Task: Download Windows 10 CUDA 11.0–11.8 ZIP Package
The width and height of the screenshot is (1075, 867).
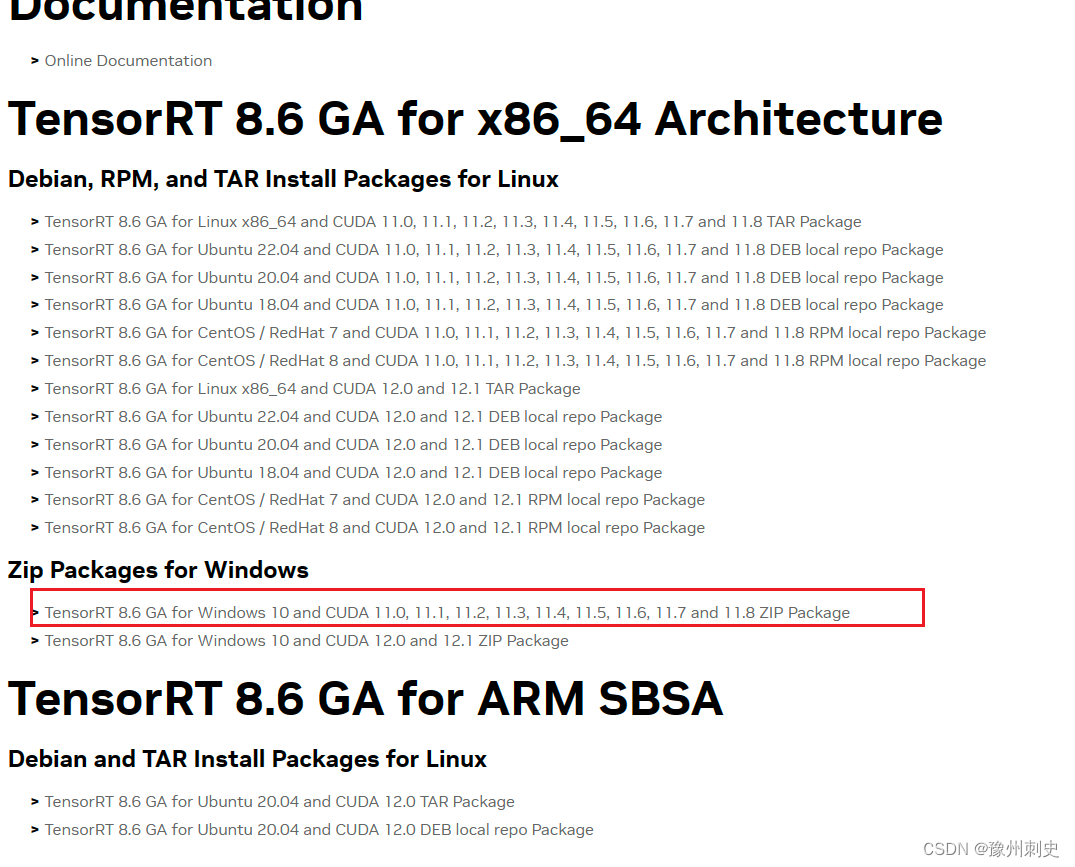Action: pos(447,613)
